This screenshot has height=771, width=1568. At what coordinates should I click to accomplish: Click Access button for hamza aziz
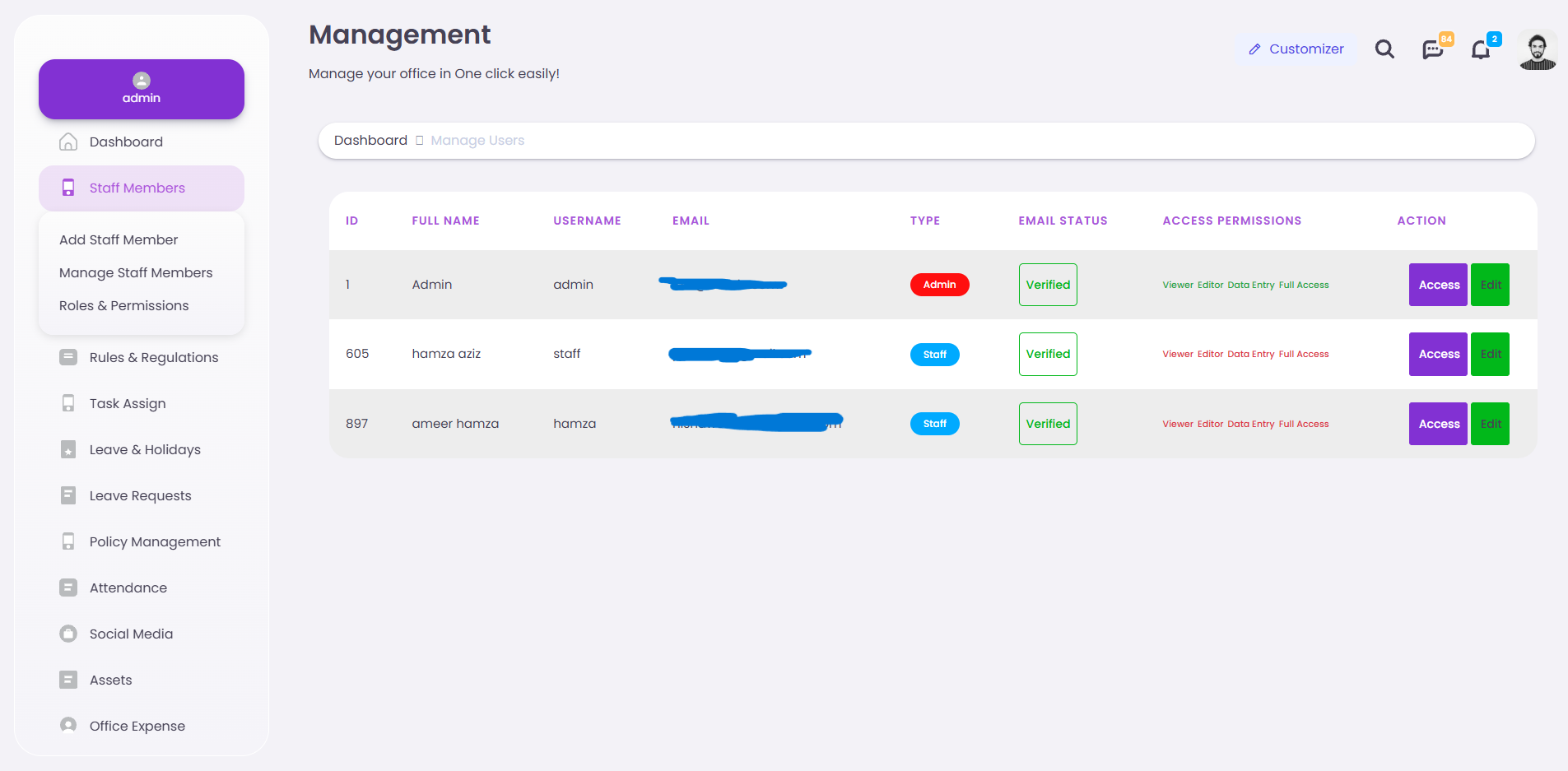[x=1438, y=354]
